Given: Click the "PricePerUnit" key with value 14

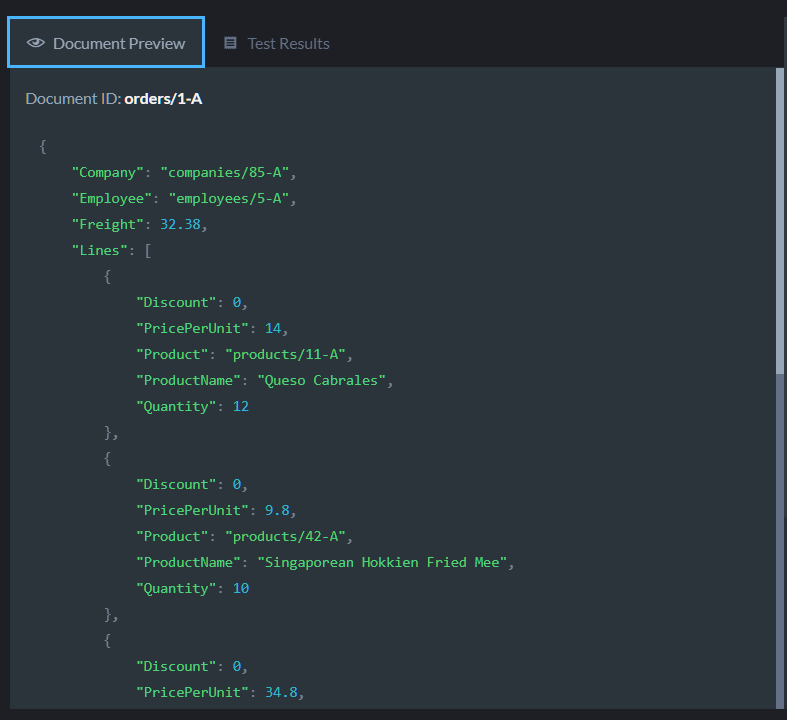Looking at the screenshot, I should (193, 328).
